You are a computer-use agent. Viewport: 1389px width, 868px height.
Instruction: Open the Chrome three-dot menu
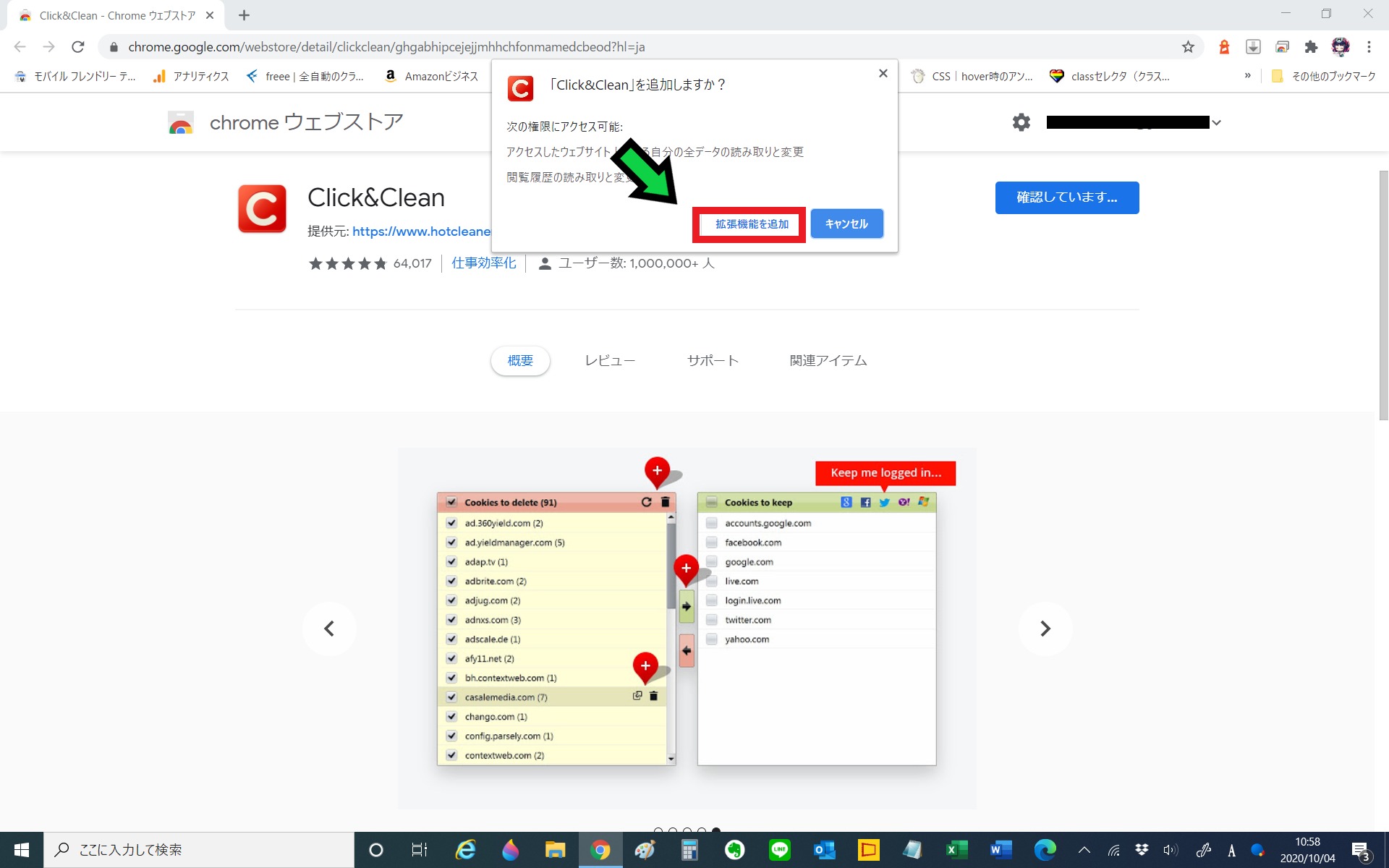coord(1369,47)
